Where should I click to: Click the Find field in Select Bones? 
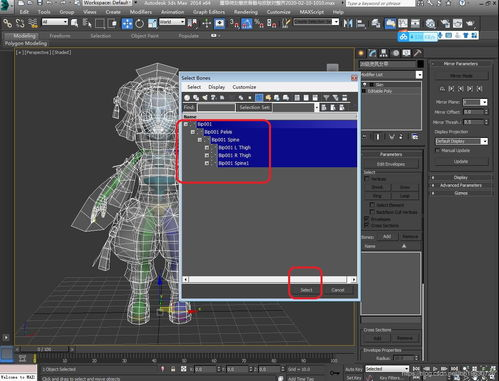click(x=216, y=107)
